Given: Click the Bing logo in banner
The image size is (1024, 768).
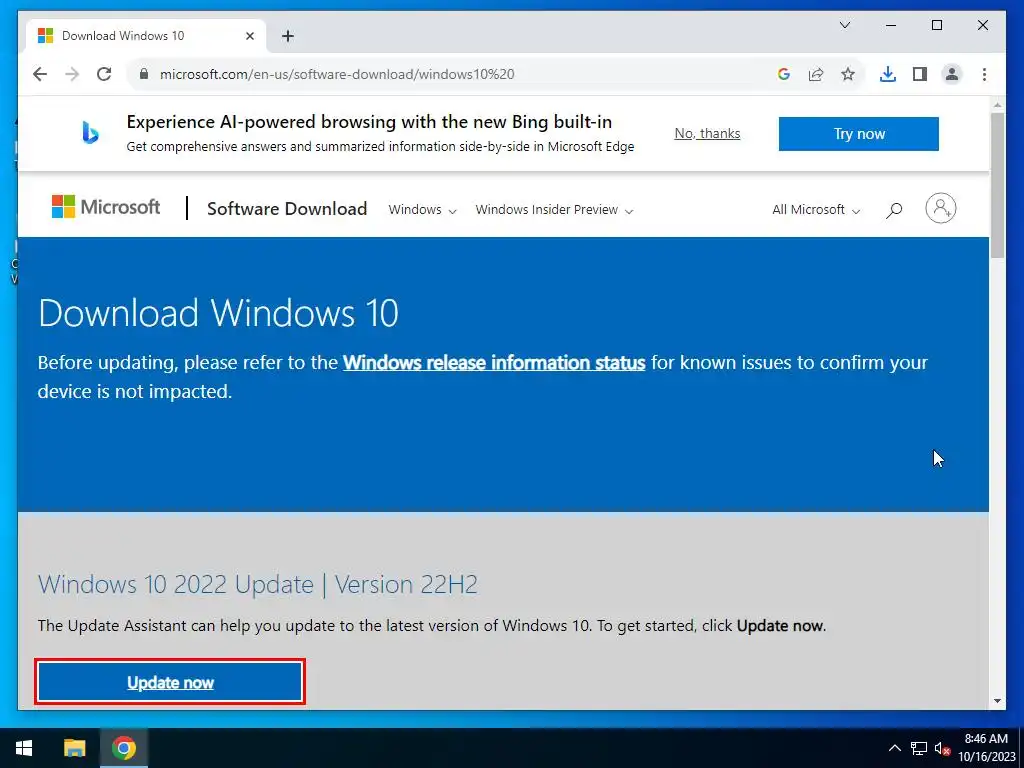Looking at the screenshot, I should 90,133.
